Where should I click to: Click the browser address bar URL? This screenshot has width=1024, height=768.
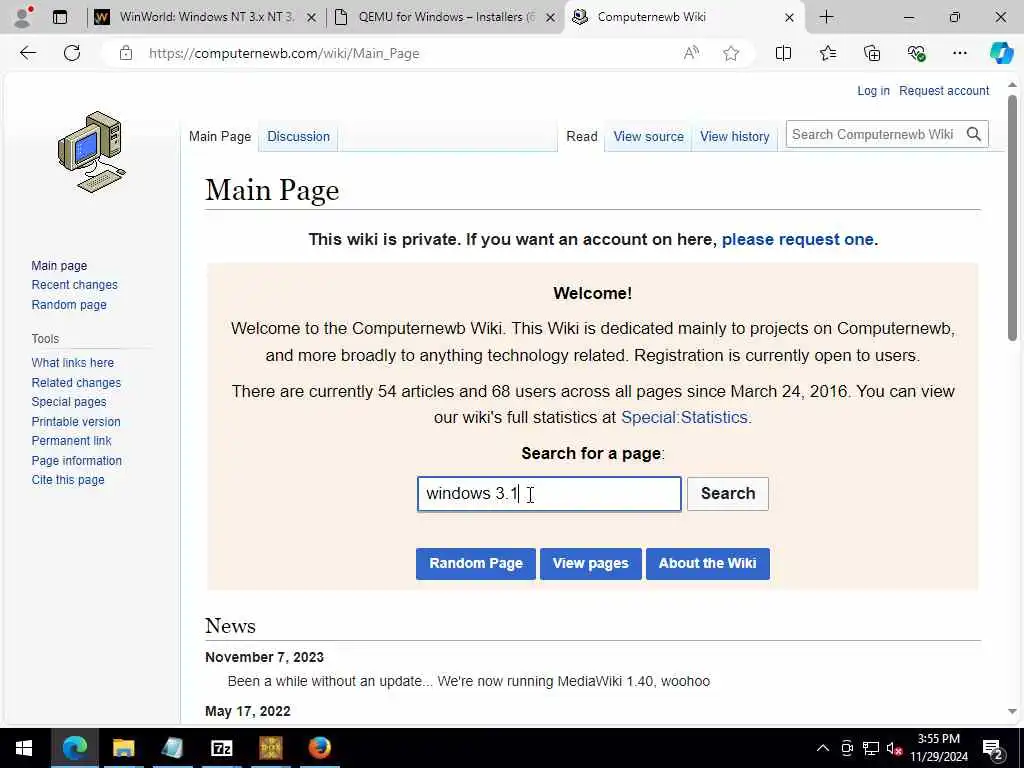[284, 54]
